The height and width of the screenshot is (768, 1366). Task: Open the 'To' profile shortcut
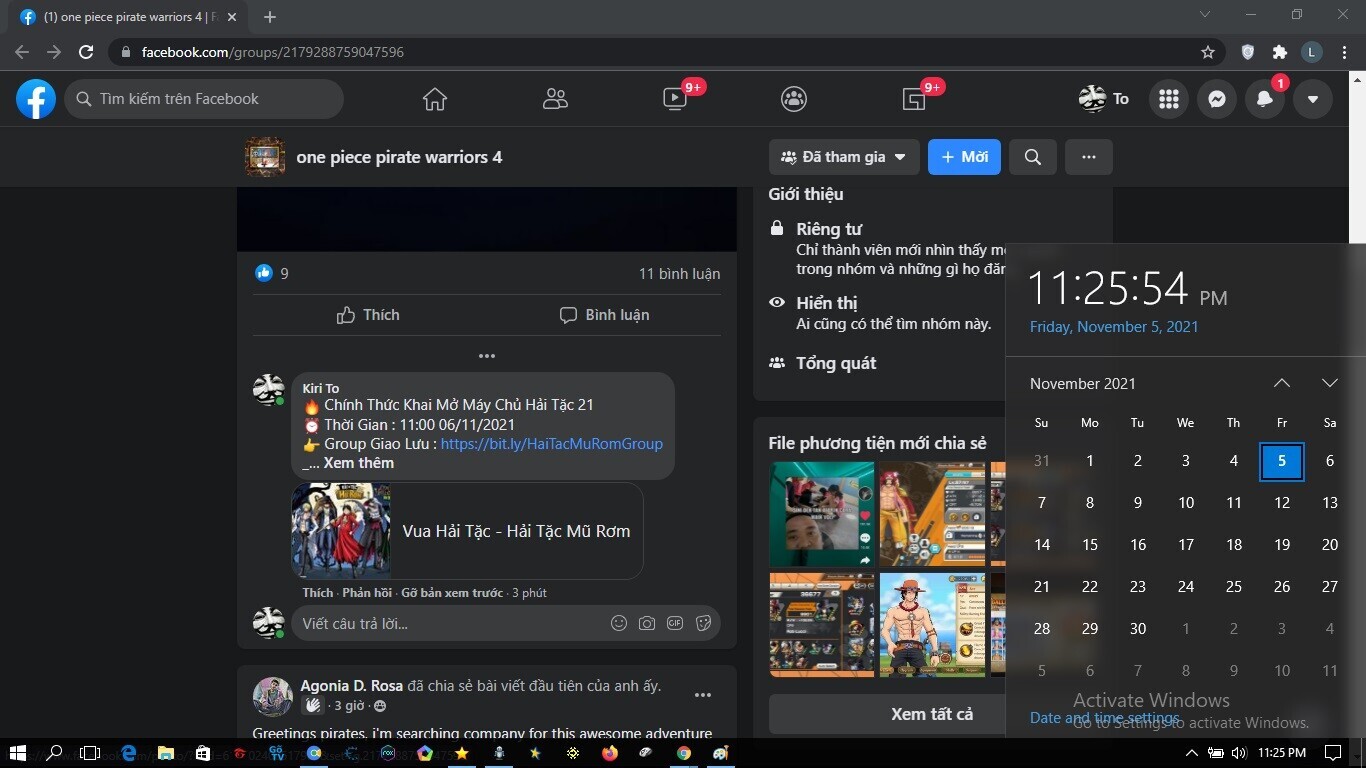1104,99
